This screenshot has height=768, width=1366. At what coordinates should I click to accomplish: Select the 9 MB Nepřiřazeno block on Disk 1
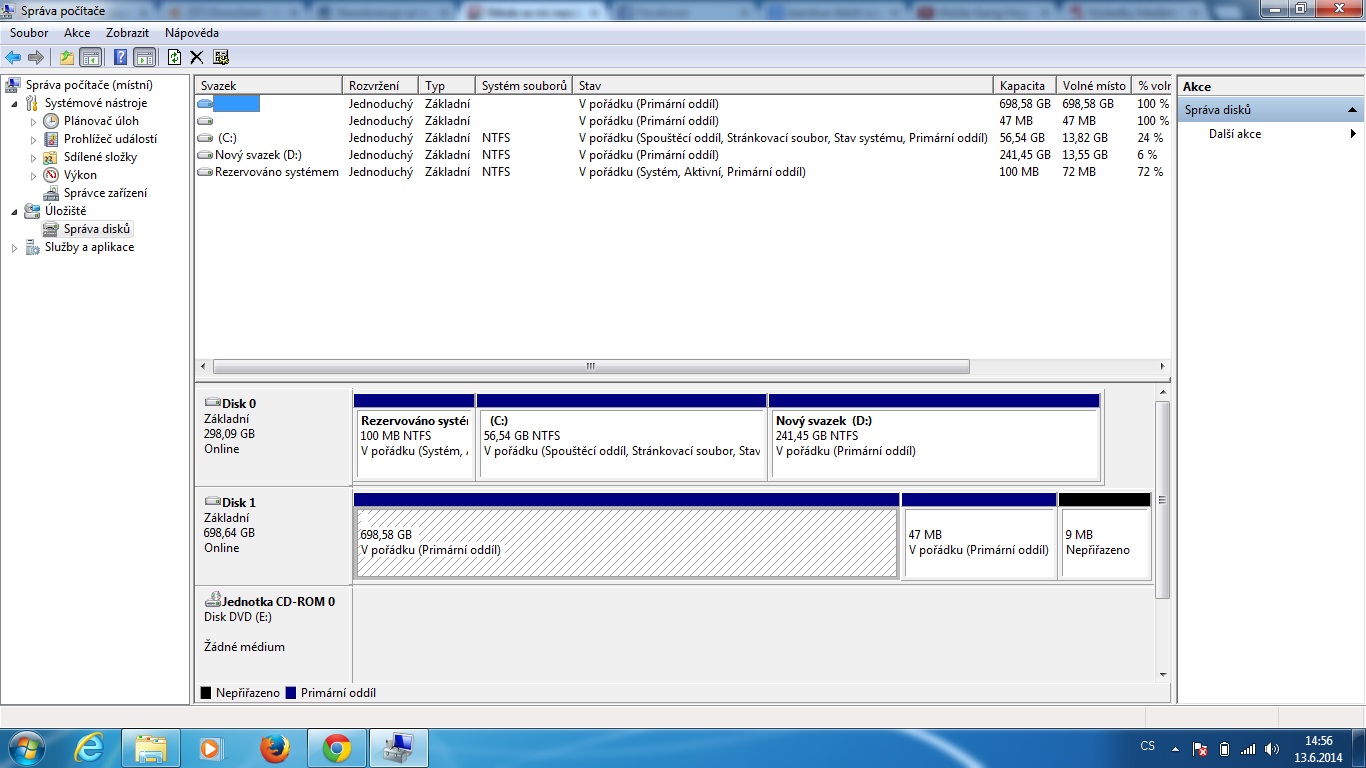[x=1104, y=536]
